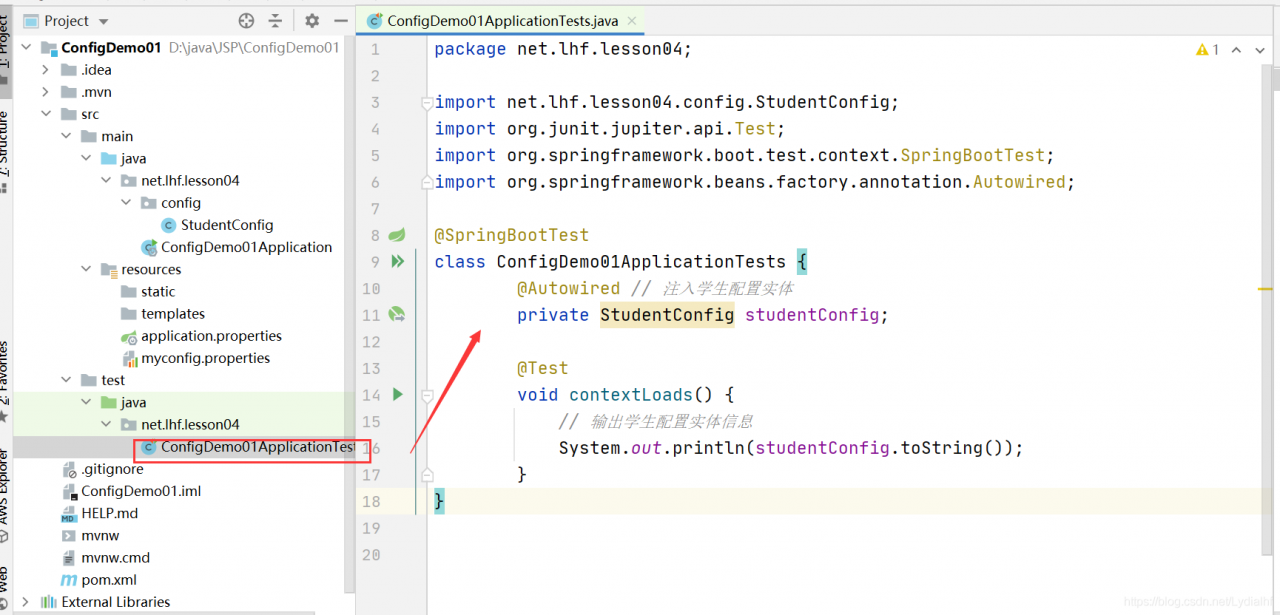The height and width of the screenshot is (615, 1280).
Task: Open HELP.md file
Action: 100,513
